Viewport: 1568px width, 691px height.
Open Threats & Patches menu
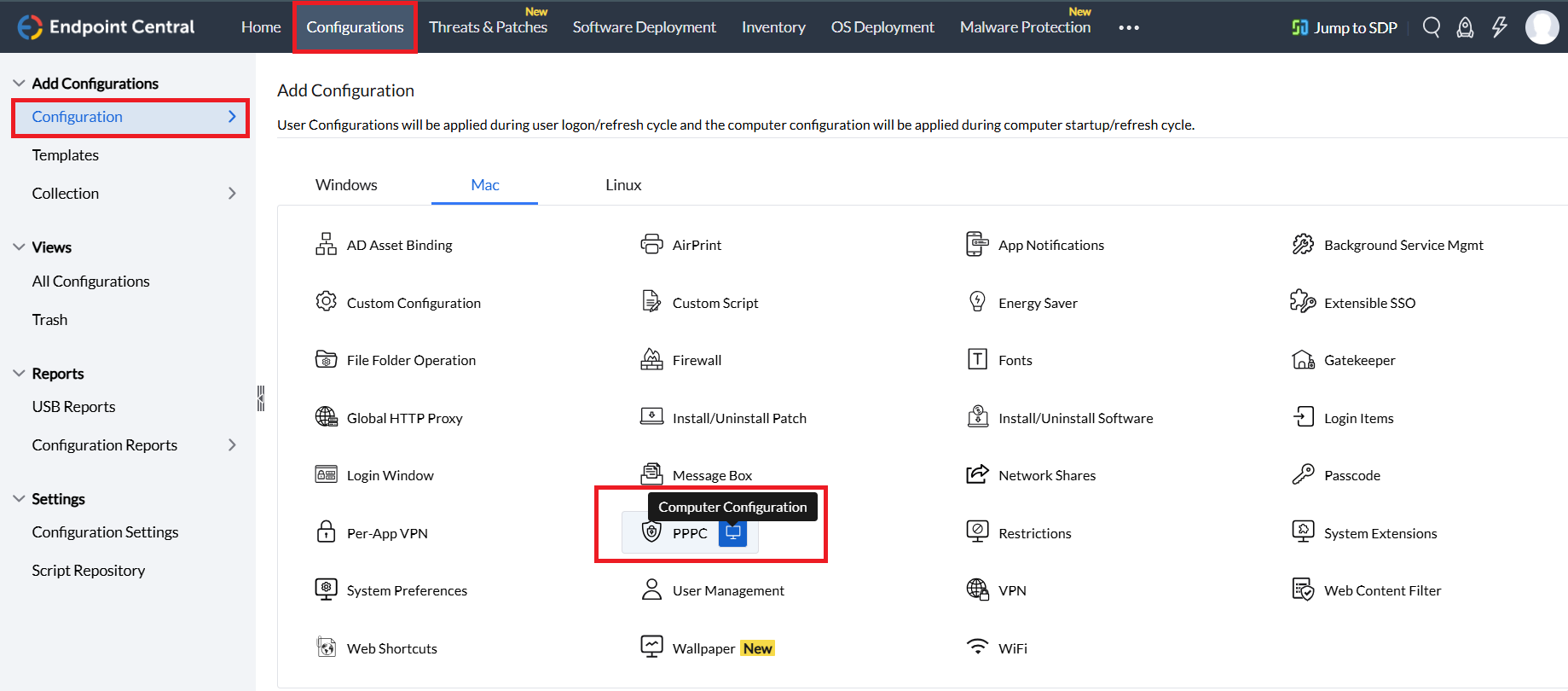tap(488, 27)
